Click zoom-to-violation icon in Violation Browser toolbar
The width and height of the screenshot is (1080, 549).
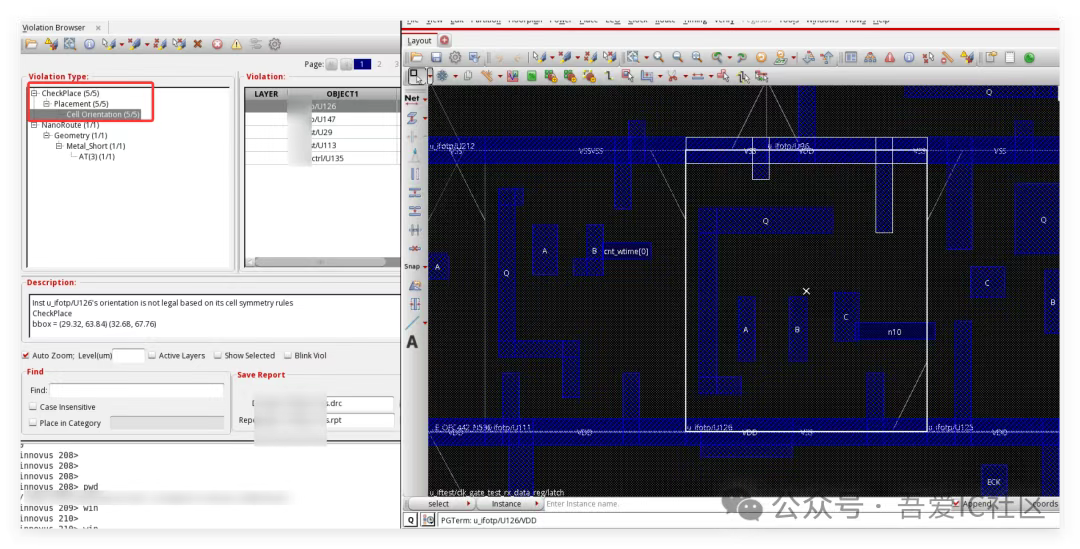(x=70, y=44)
